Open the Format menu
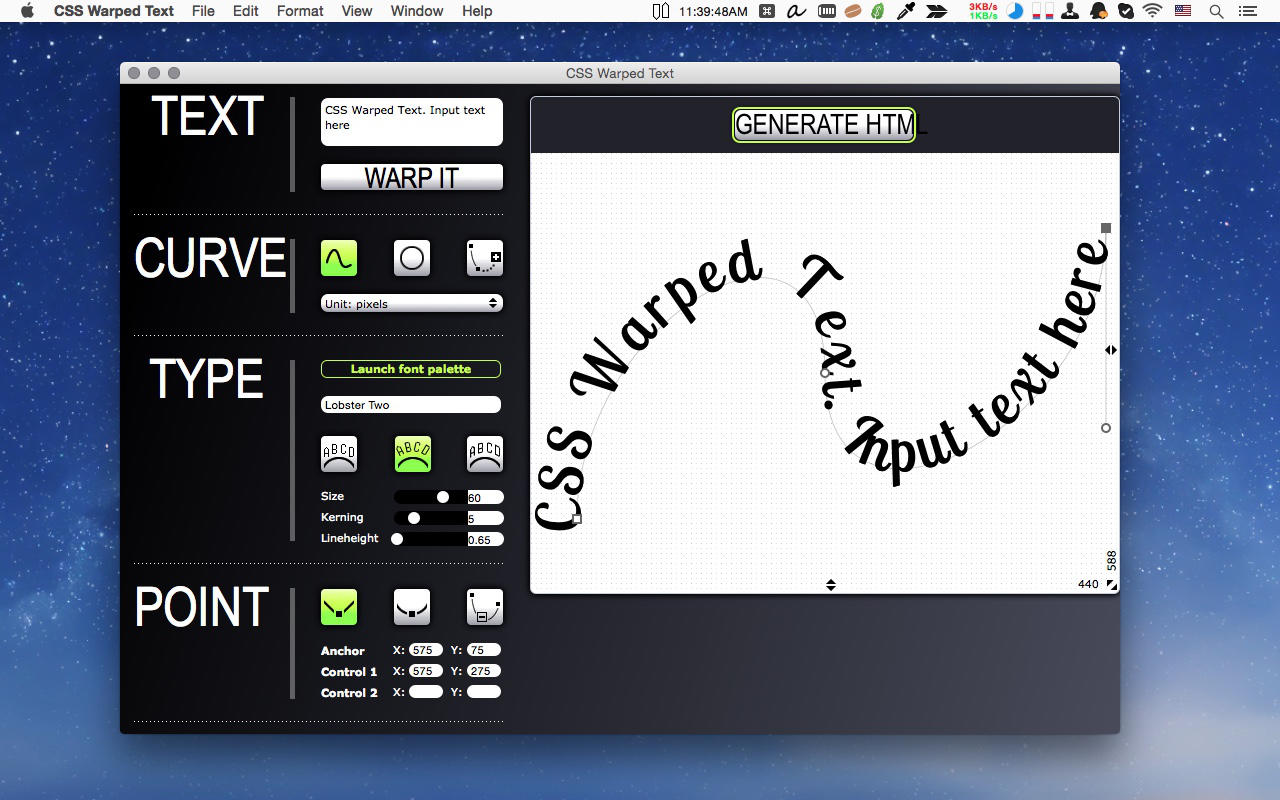 pos(300,11)
